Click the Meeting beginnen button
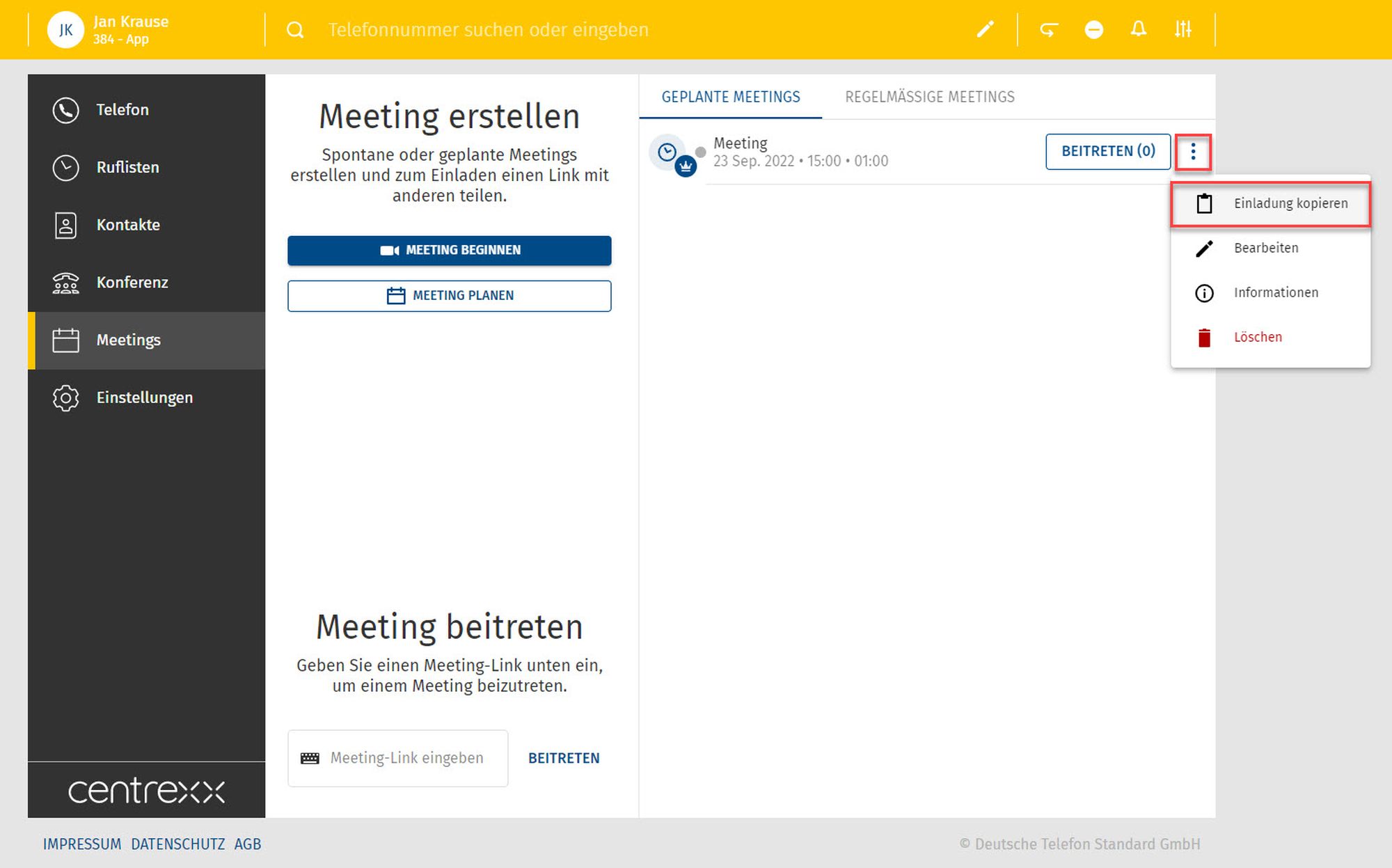The image size is (1392, 868). pos(450,251)
